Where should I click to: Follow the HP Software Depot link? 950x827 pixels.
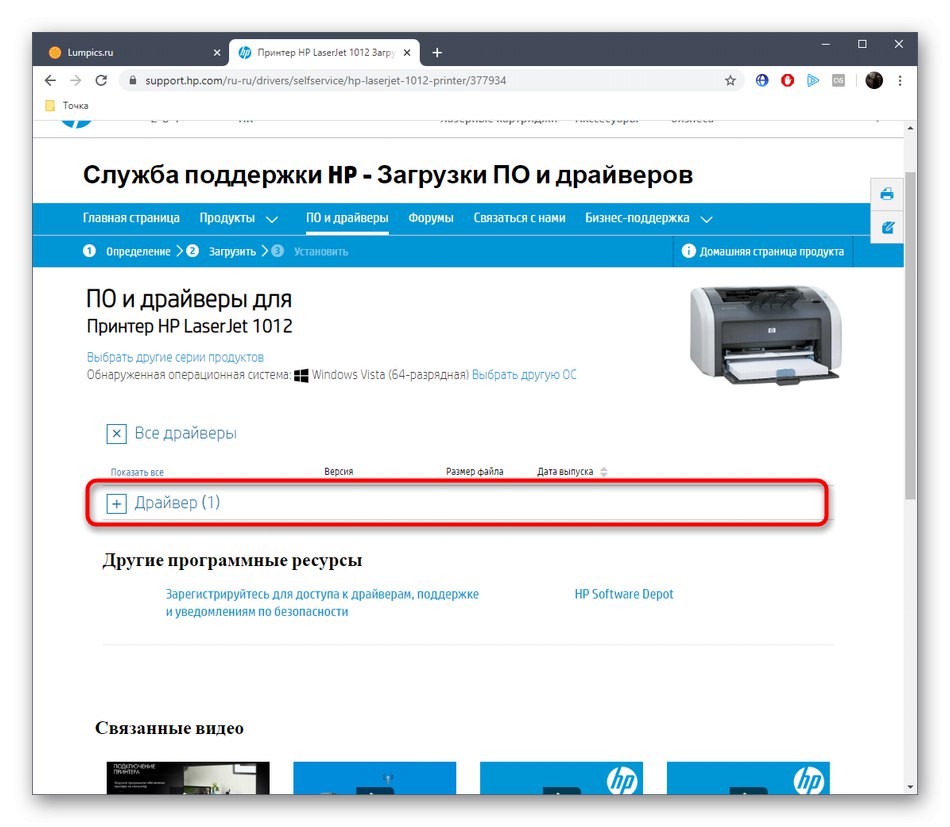[x=623, y=593]
